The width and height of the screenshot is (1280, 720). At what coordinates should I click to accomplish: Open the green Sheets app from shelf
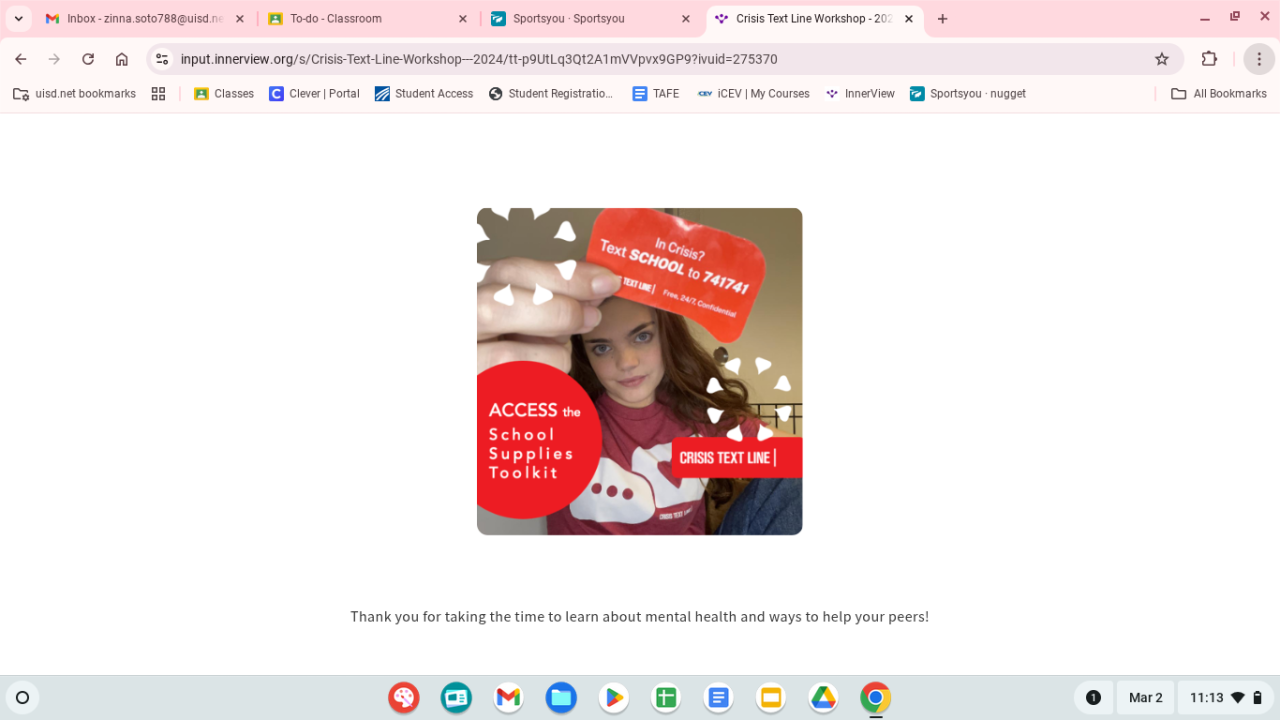(666, 698)
